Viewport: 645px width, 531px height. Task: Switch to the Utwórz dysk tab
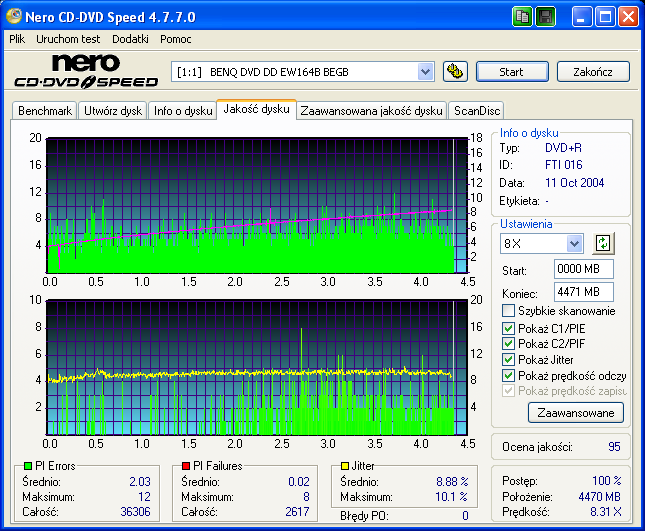pos(113,111)
